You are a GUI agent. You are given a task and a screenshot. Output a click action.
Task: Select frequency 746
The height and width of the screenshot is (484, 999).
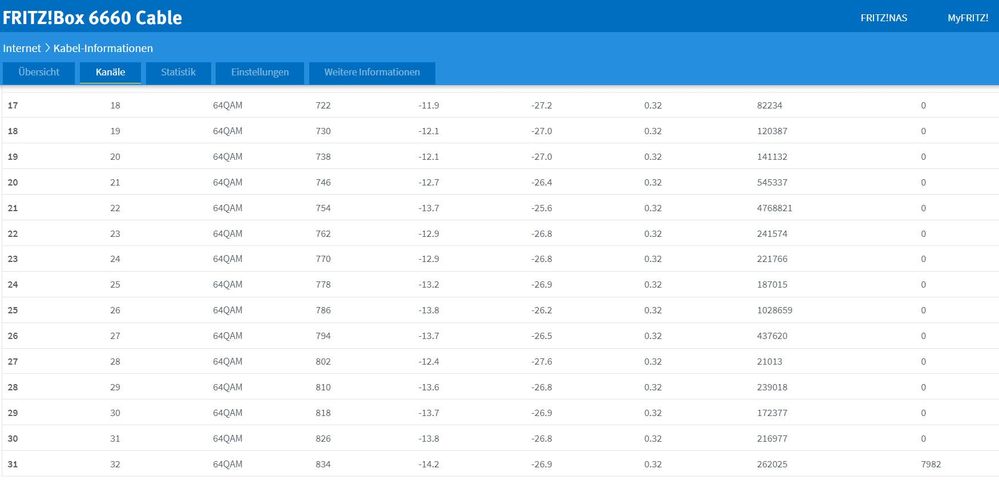tap(323, 183)
